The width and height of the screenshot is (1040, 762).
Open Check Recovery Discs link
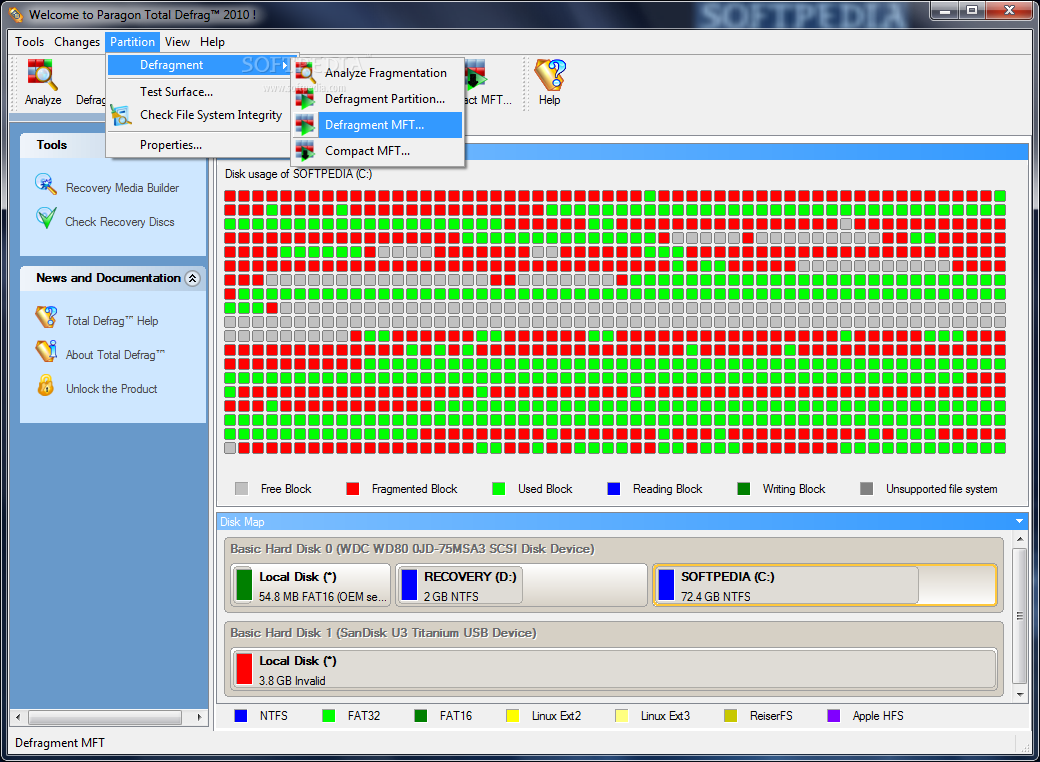[x=119, y=222]
